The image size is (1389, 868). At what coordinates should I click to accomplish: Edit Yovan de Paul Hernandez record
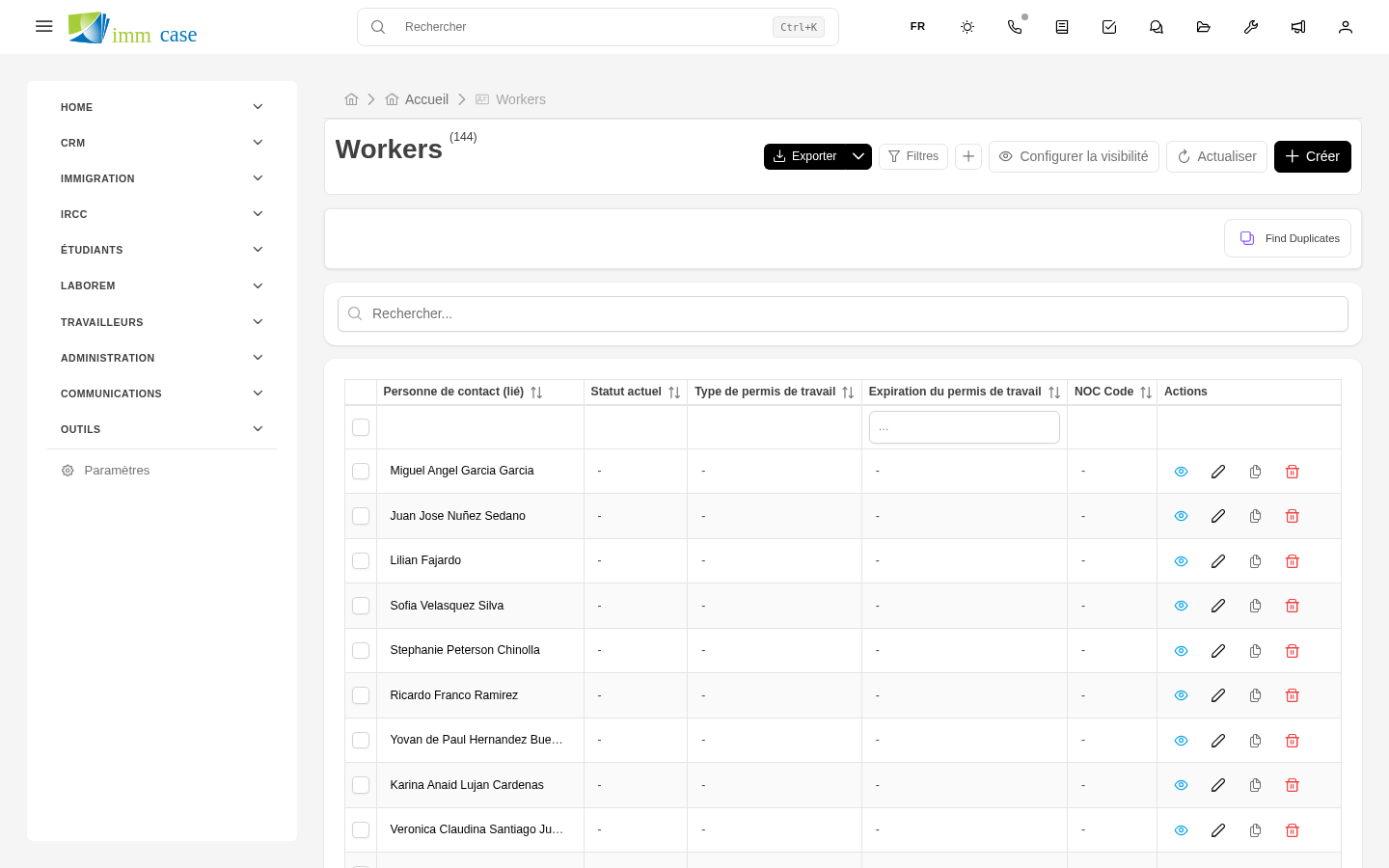(x=1218, y=741)
